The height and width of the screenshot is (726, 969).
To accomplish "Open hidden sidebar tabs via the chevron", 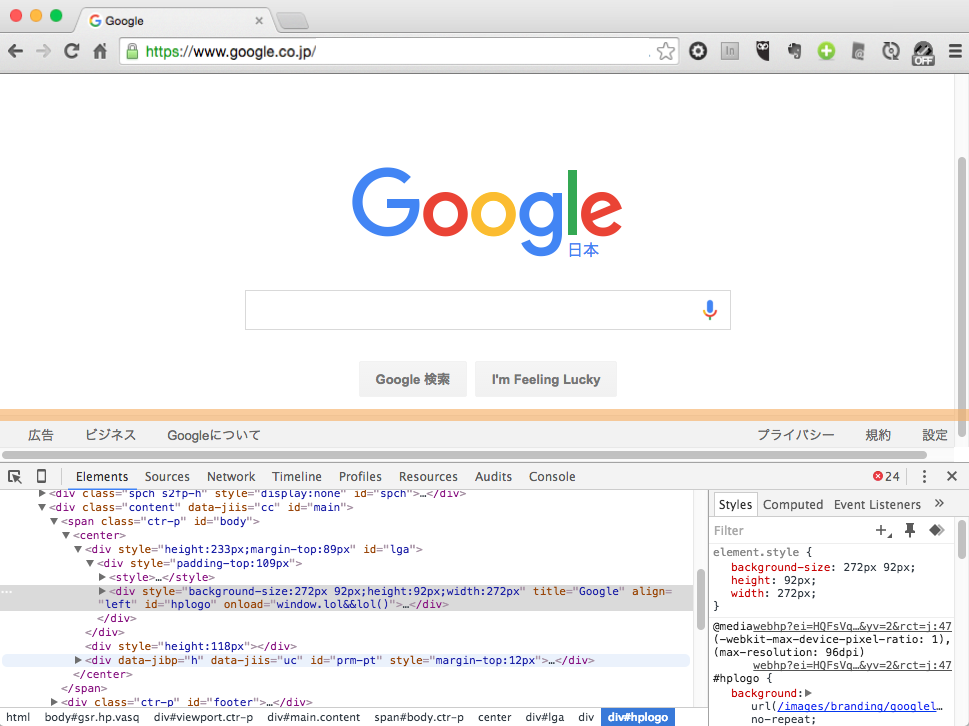I will tap(937, 504).
